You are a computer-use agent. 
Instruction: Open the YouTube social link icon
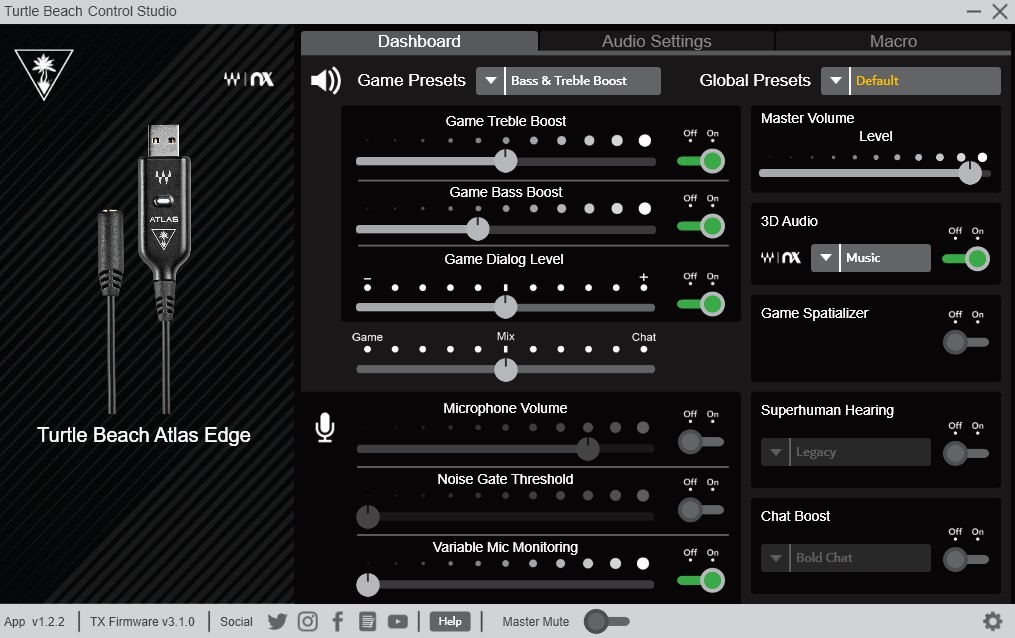pos(397,622)
